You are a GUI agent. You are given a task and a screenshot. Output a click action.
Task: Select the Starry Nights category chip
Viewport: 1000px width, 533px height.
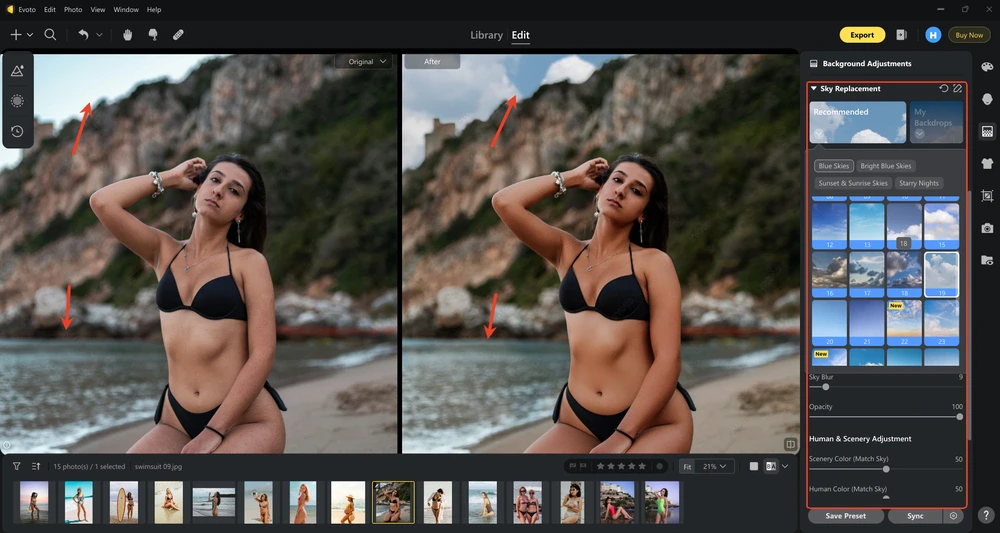click(918, 183)
